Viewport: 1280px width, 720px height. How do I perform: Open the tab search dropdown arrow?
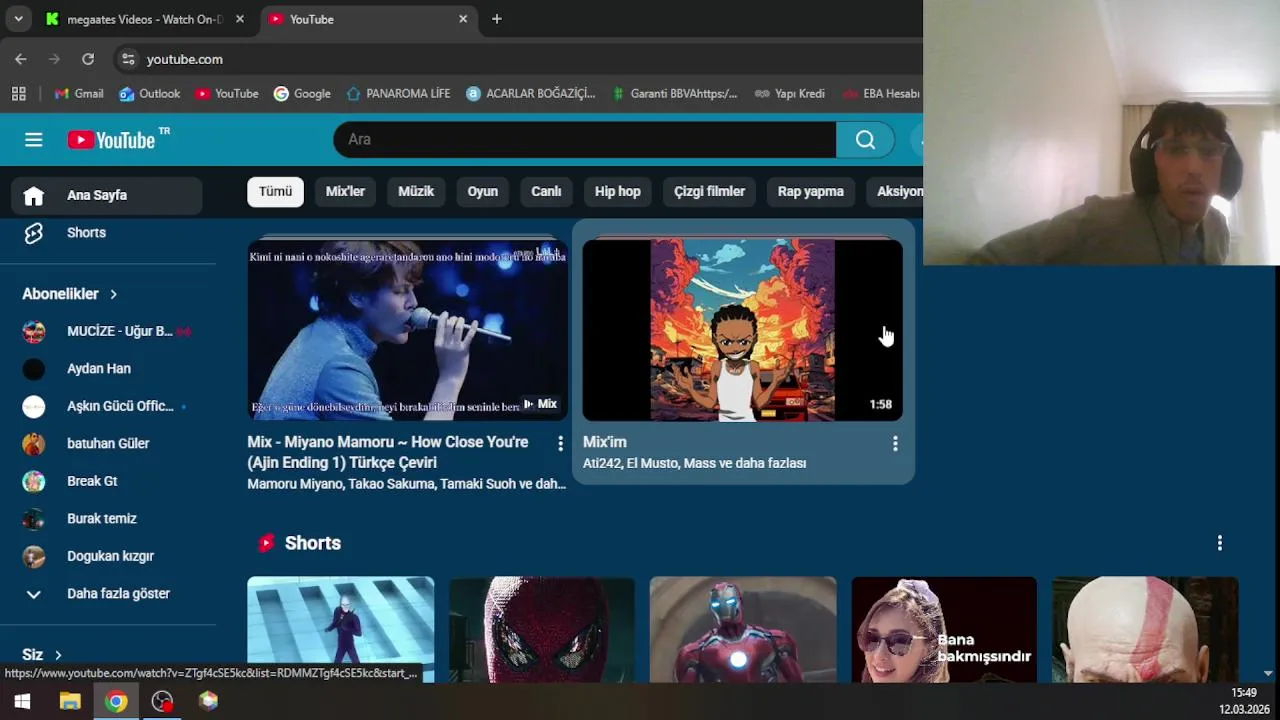(18, 19)
